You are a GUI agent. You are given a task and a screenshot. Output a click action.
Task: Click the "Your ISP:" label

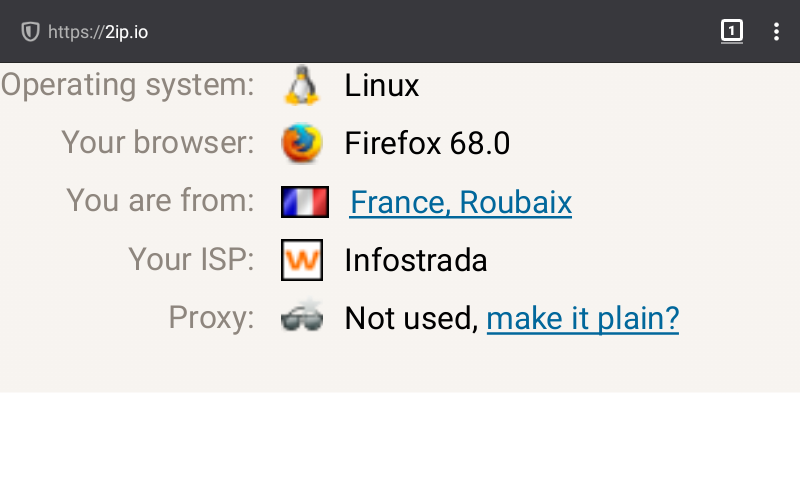tap(191, 260)
